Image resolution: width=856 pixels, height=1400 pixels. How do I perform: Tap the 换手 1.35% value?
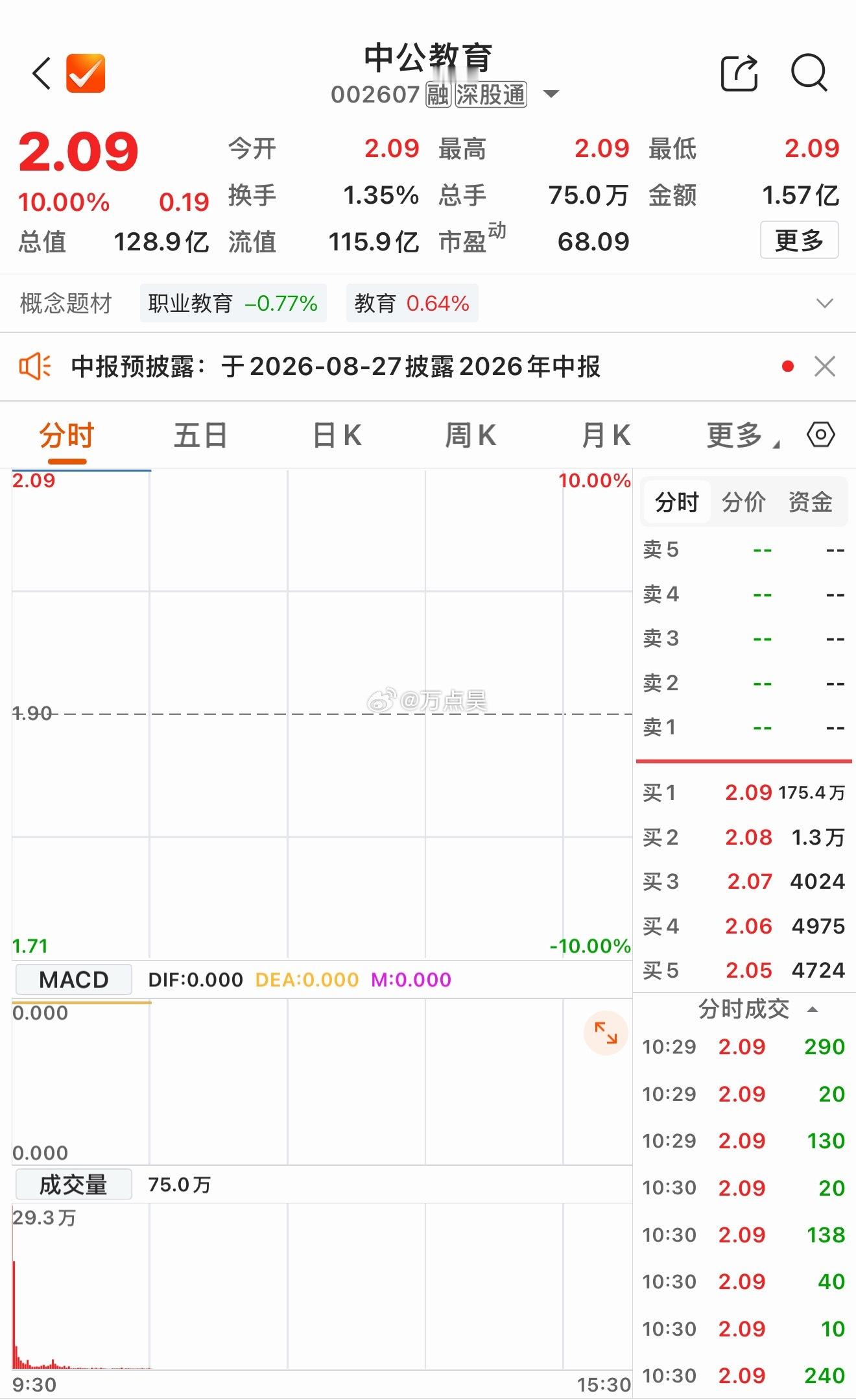(381, 195)
